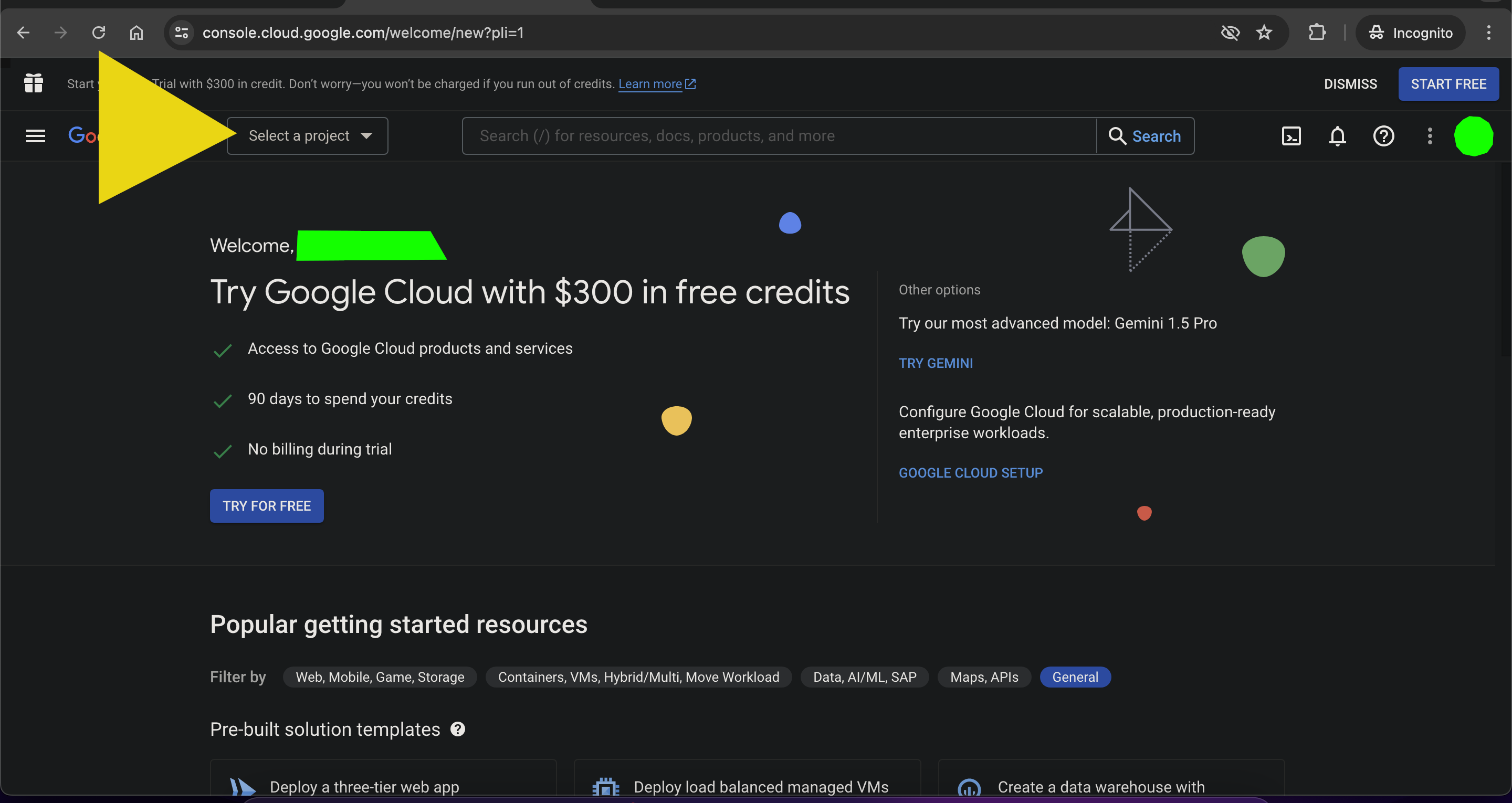The width and height of the screenshot is (1512, 803).
Task: Click the Search button with magnifier
Action: pos(1144,136)
